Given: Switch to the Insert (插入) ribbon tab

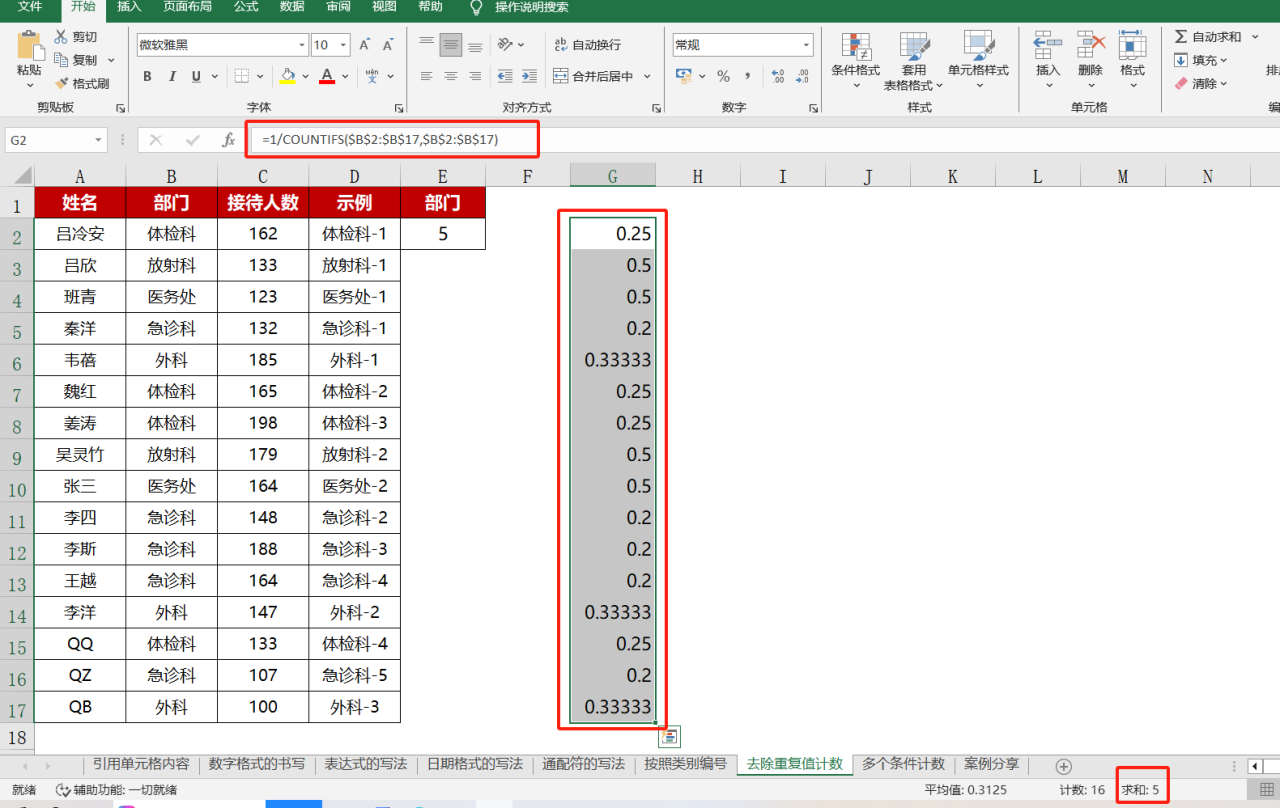Looking at the screenshot, I should [129, 7].
